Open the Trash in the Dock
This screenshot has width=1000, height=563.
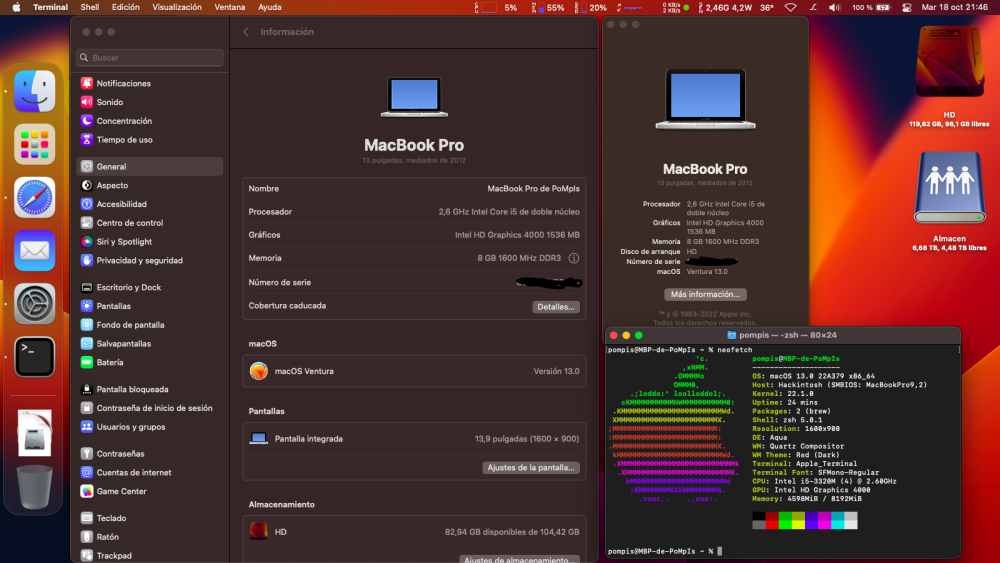(34, 487)
